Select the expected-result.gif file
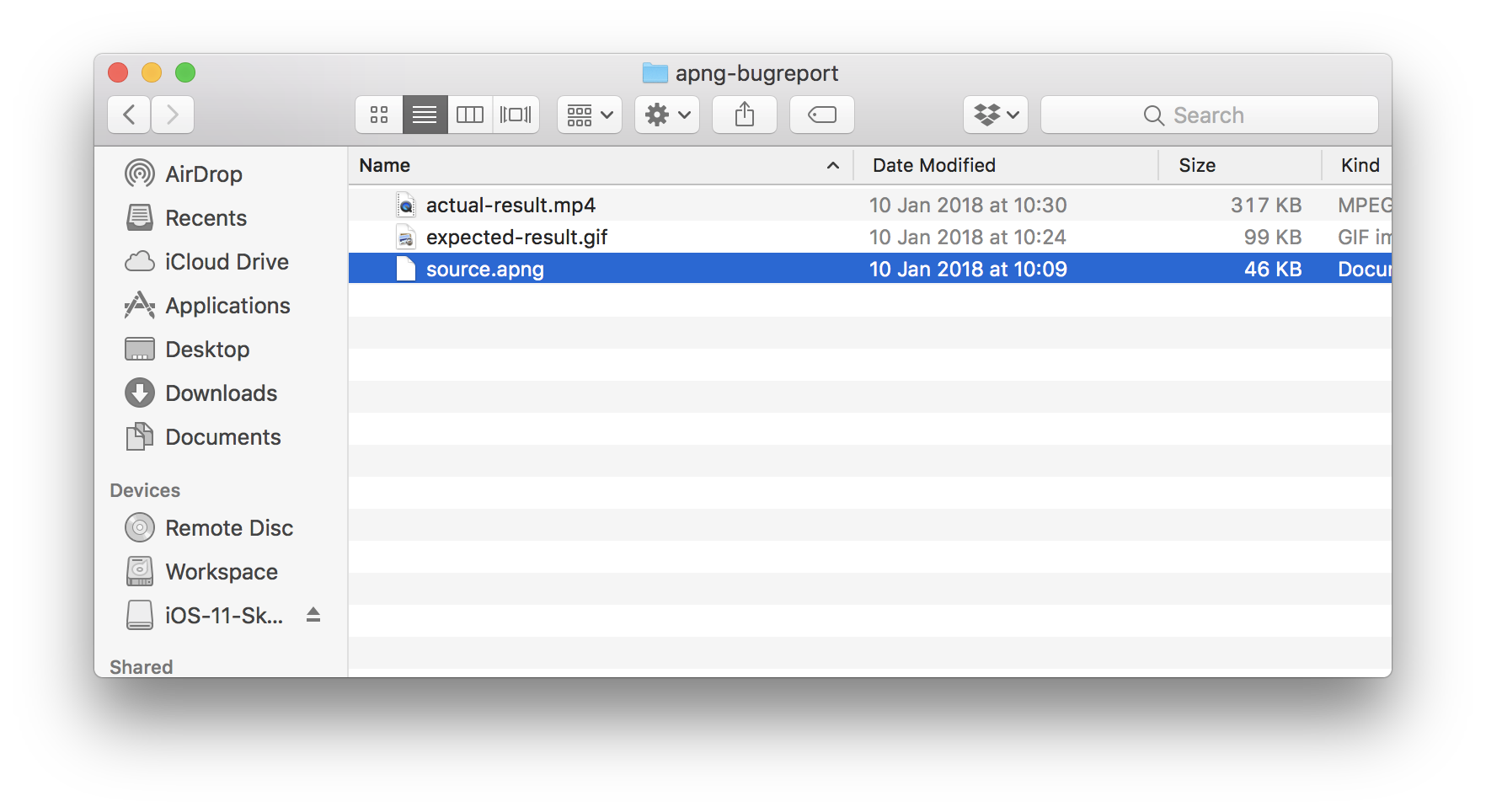 coord(517,237)
